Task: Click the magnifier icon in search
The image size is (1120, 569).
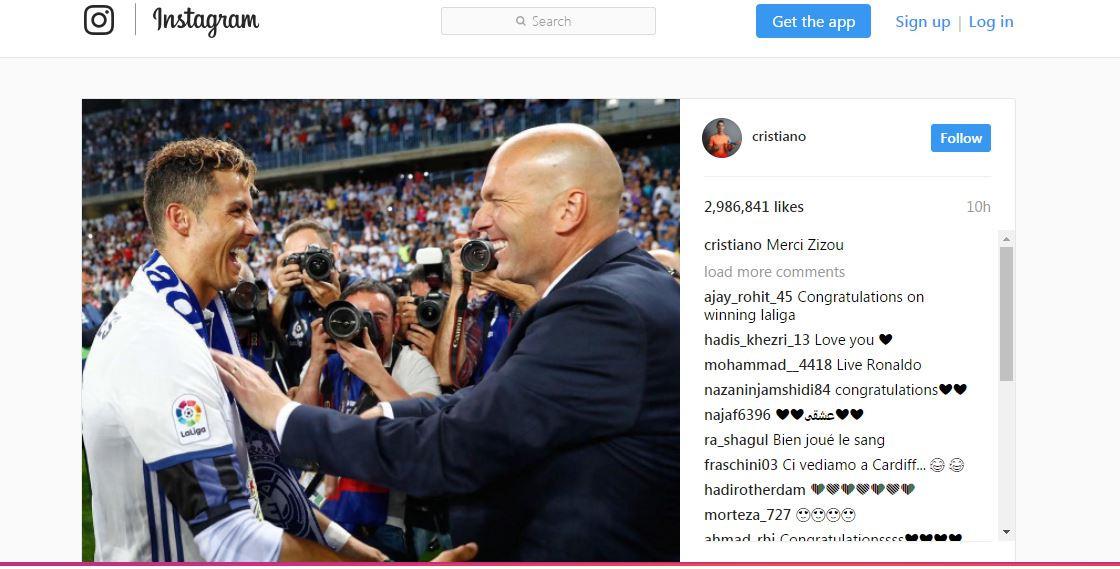Action: [521, 21]
